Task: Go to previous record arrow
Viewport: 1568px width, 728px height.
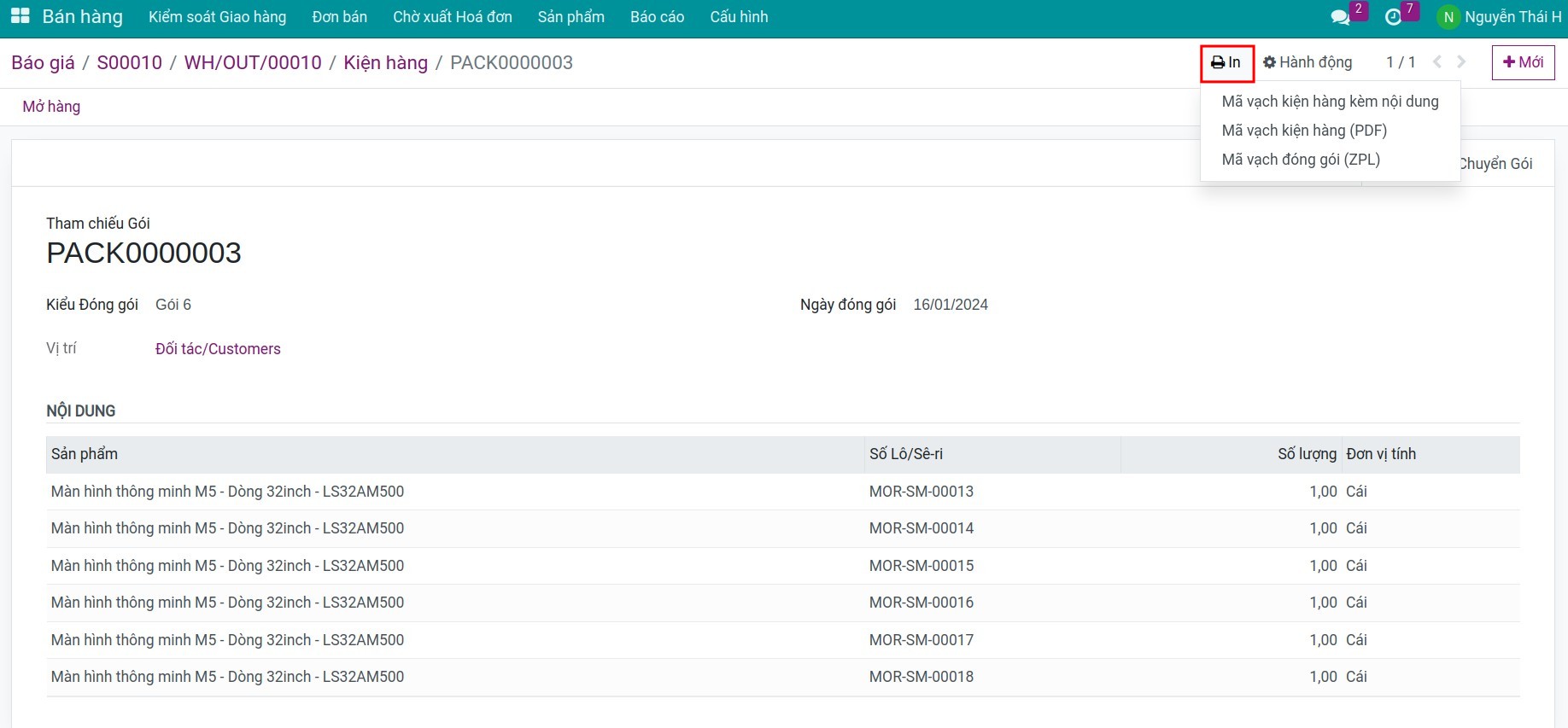Action: coord(1437,62)
